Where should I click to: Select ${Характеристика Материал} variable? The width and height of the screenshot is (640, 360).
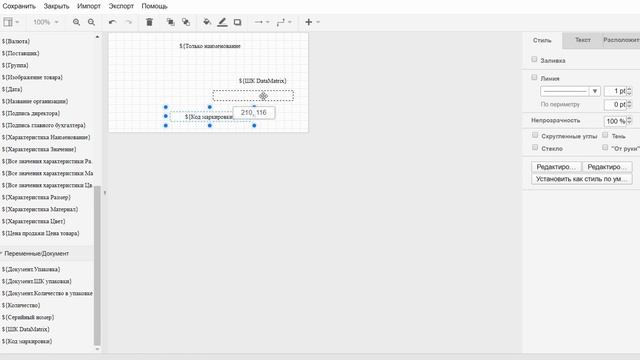click(40, 209)
